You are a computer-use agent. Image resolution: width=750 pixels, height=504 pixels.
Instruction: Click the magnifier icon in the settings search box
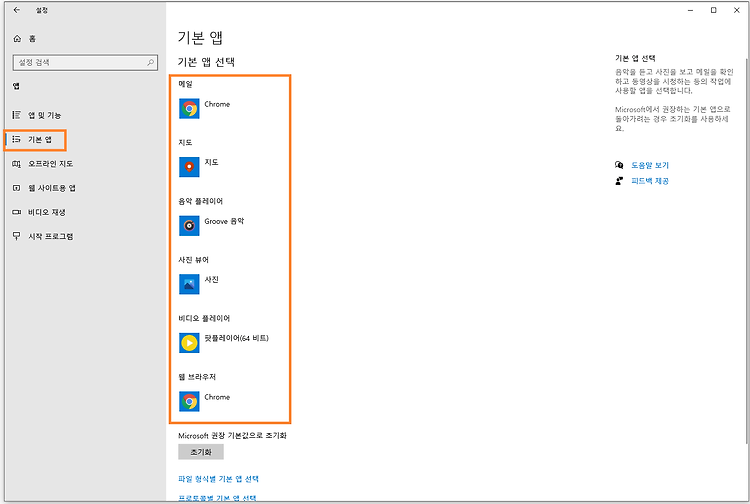(150, 62)
